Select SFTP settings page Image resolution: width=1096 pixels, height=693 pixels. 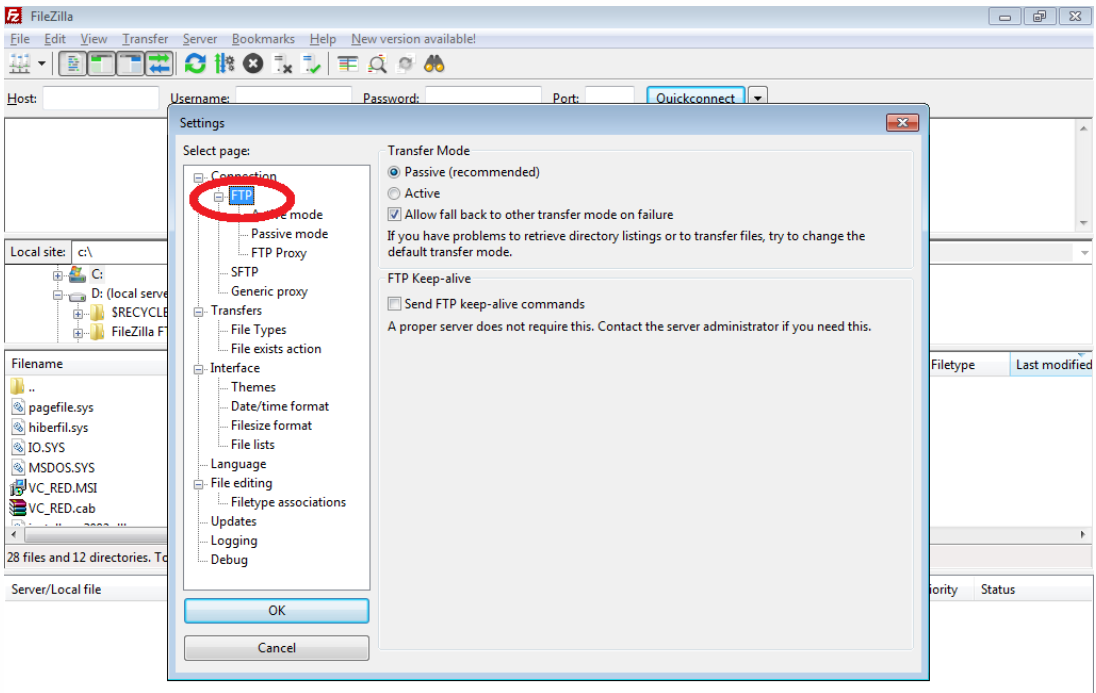tap(245, 272)
